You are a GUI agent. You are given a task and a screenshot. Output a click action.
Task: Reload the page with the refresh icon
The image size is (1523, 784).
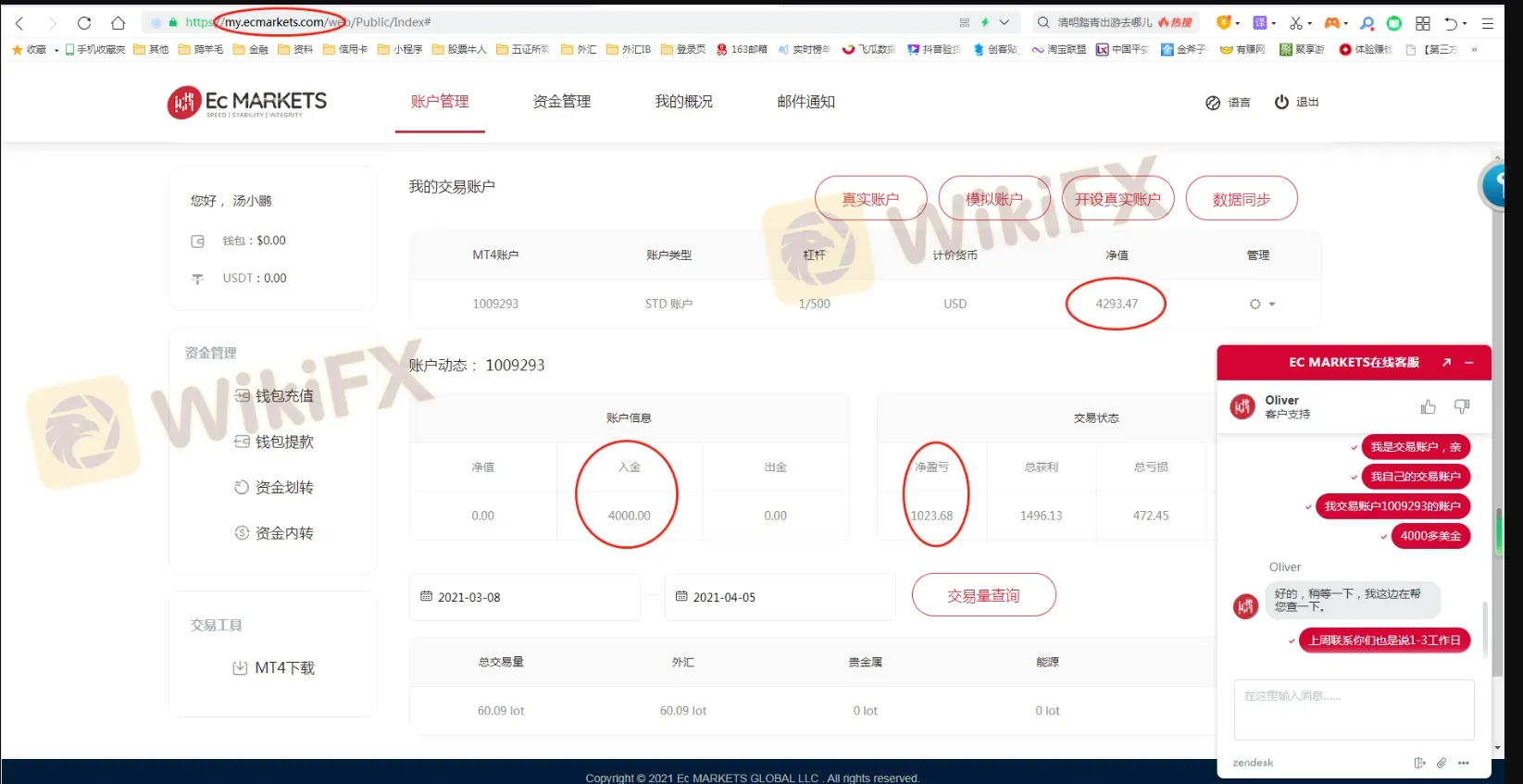(x=84, y=23)
